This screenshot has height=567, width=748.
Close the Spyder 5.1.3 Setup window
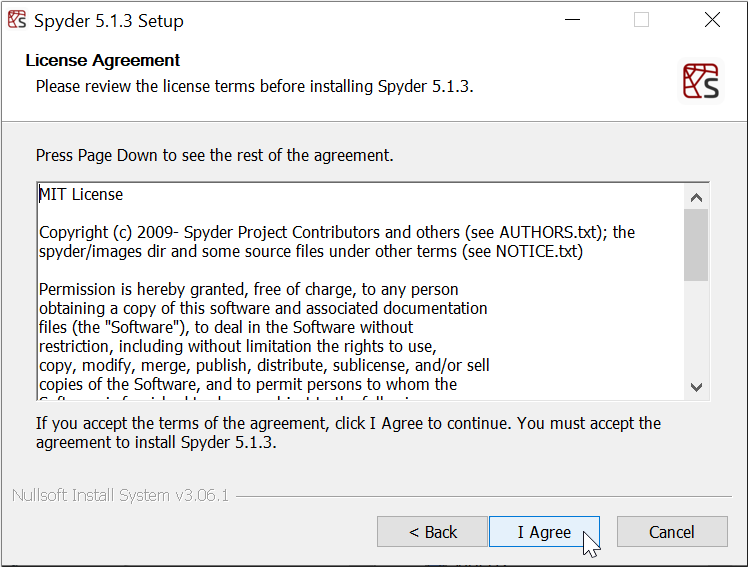pyautogui.click(x=712, y=20)
